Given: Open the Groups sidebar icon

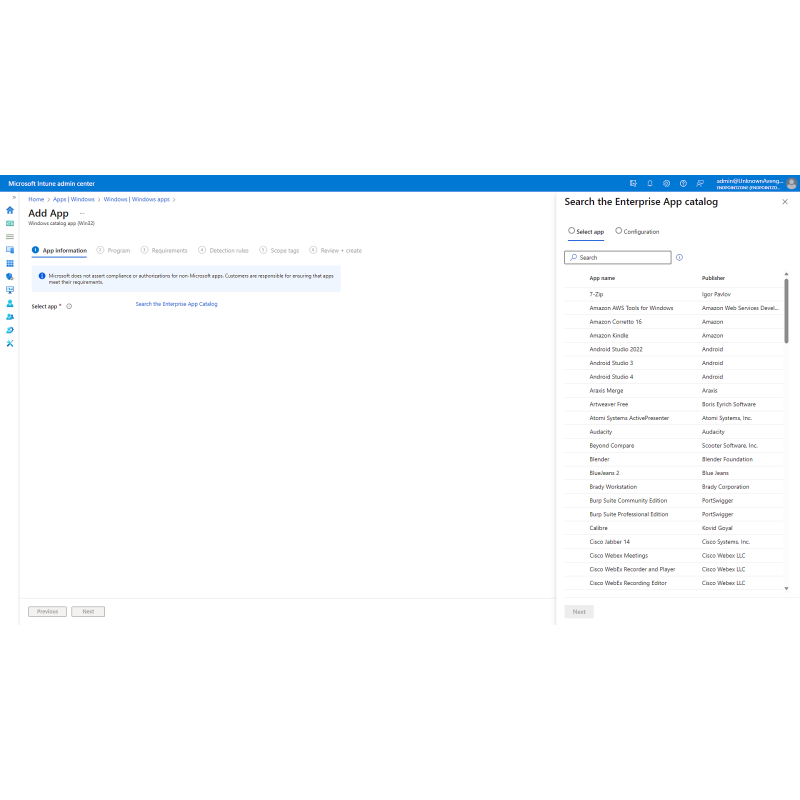Looking at the screenshot, I should point(10,317).
